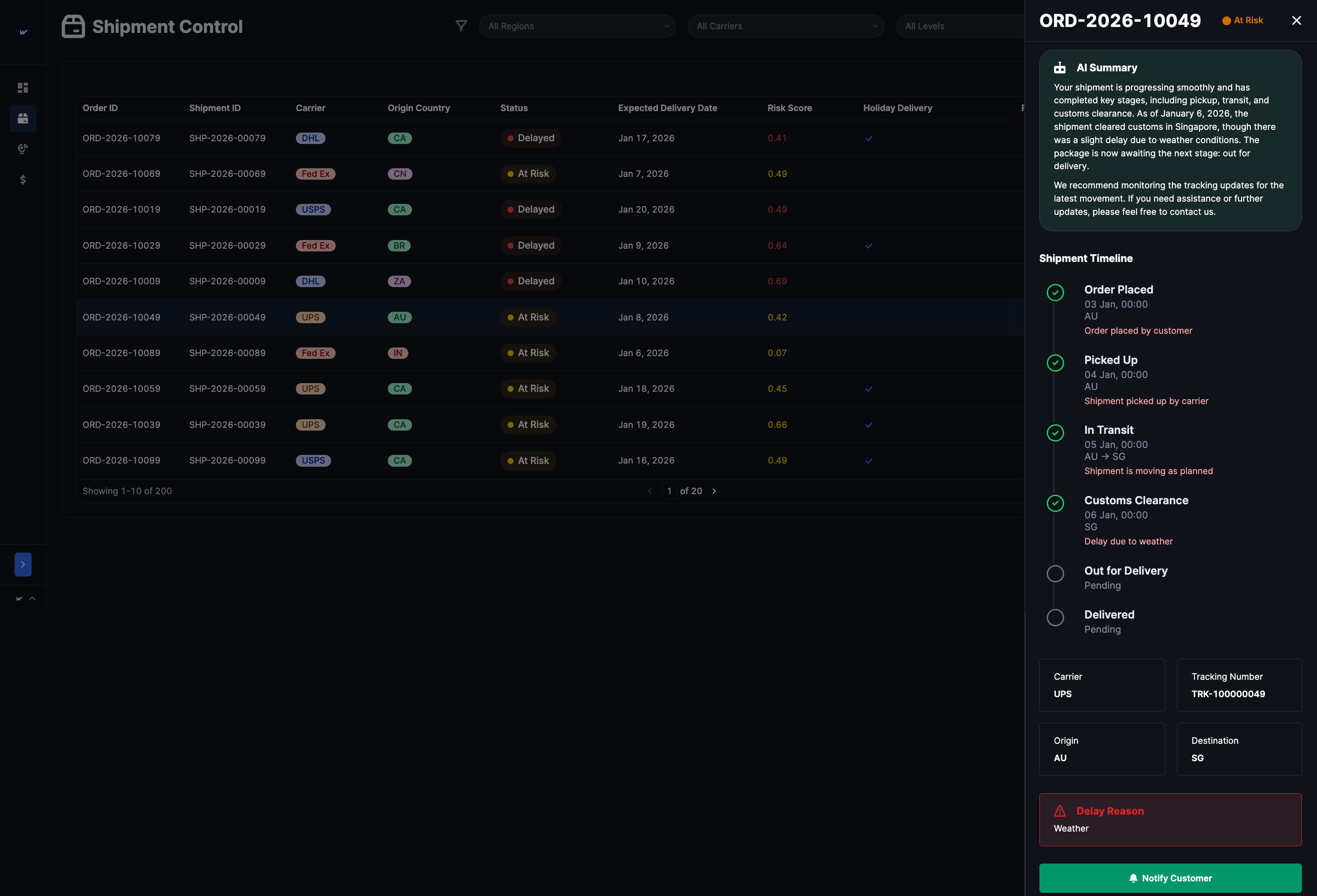Toggle holiday delivery check for ORD-2026-10099
1317x896 pixels.
[869, 461]
